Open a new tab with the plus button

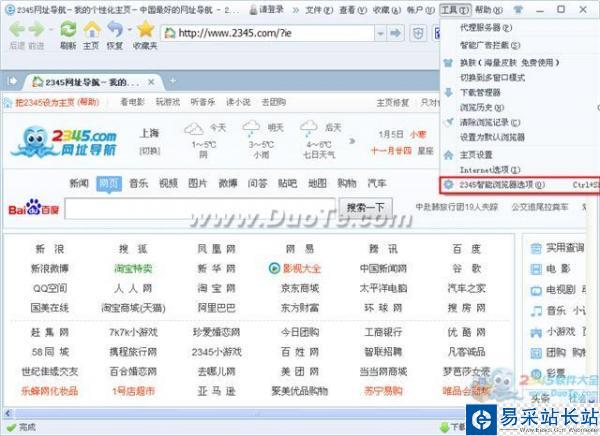[x=173, y=81]
